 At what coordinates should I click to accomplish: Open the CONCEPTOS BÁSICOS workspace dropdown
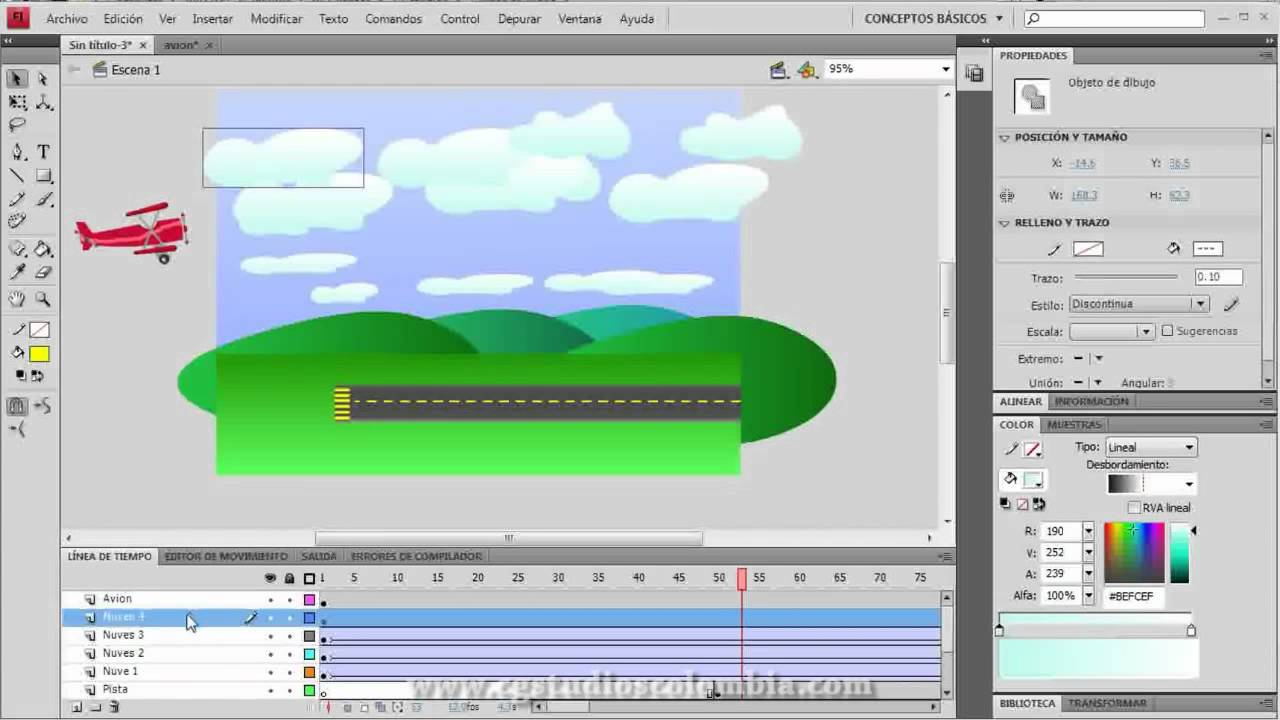point(933,18)
